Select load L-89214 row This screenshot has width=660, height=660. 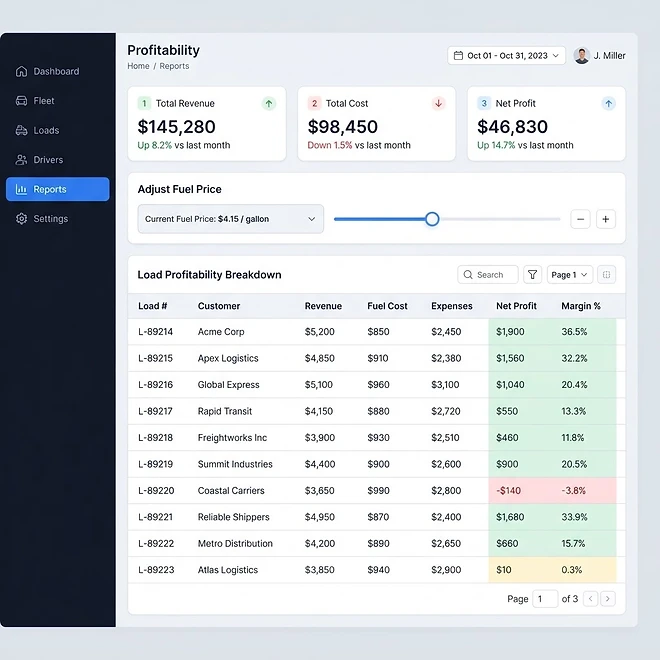(376, 332)
